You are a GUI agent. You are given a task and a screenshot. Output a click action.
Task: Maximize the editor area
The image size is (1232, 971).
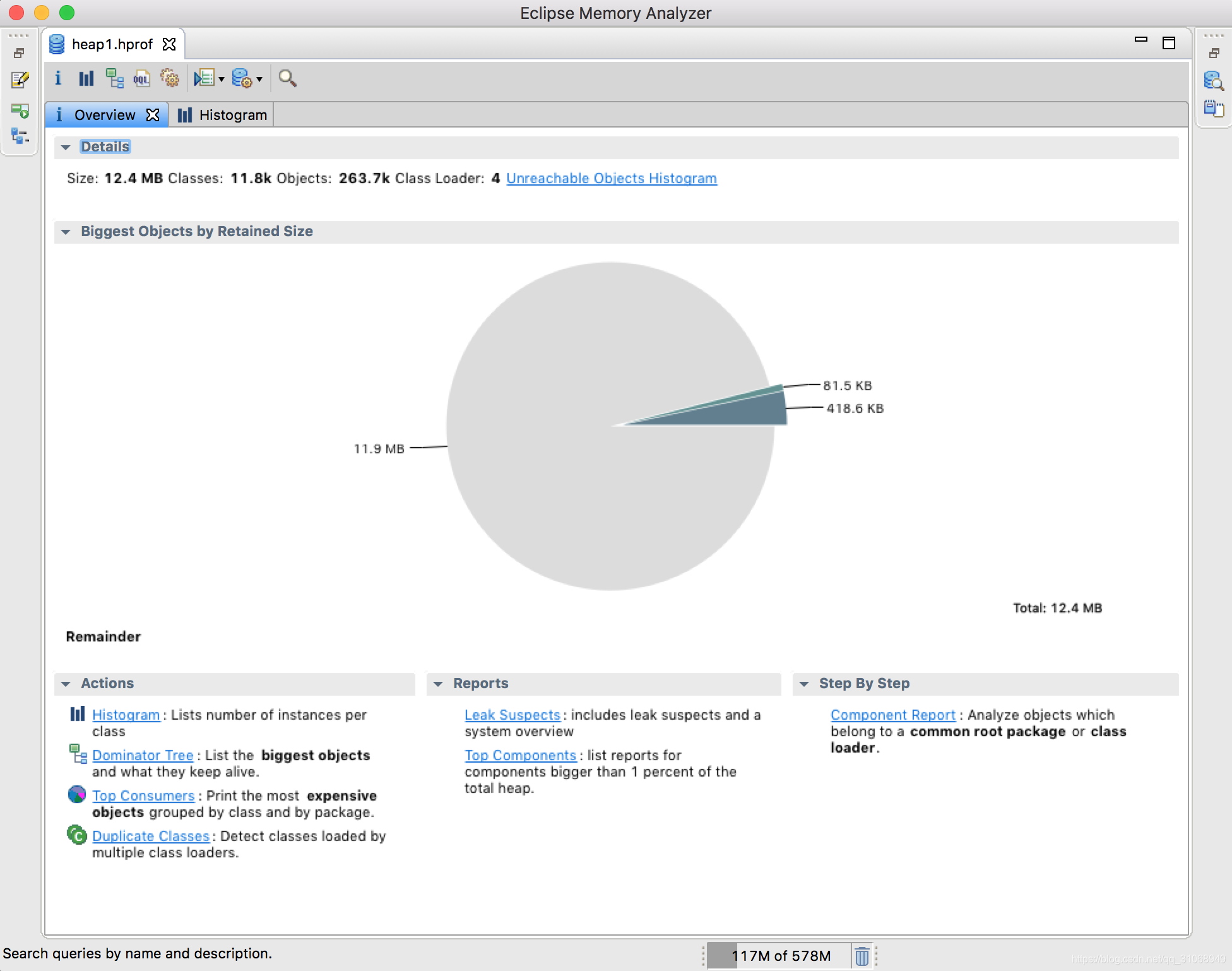[1169, 43]
